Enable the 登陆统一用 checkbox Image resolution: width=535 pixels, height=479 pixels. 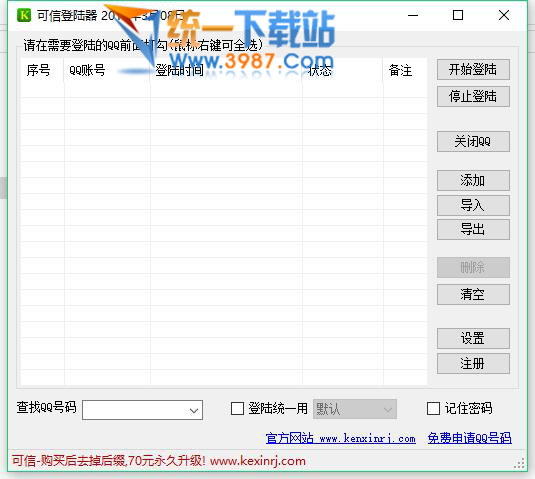pos(237,408)
